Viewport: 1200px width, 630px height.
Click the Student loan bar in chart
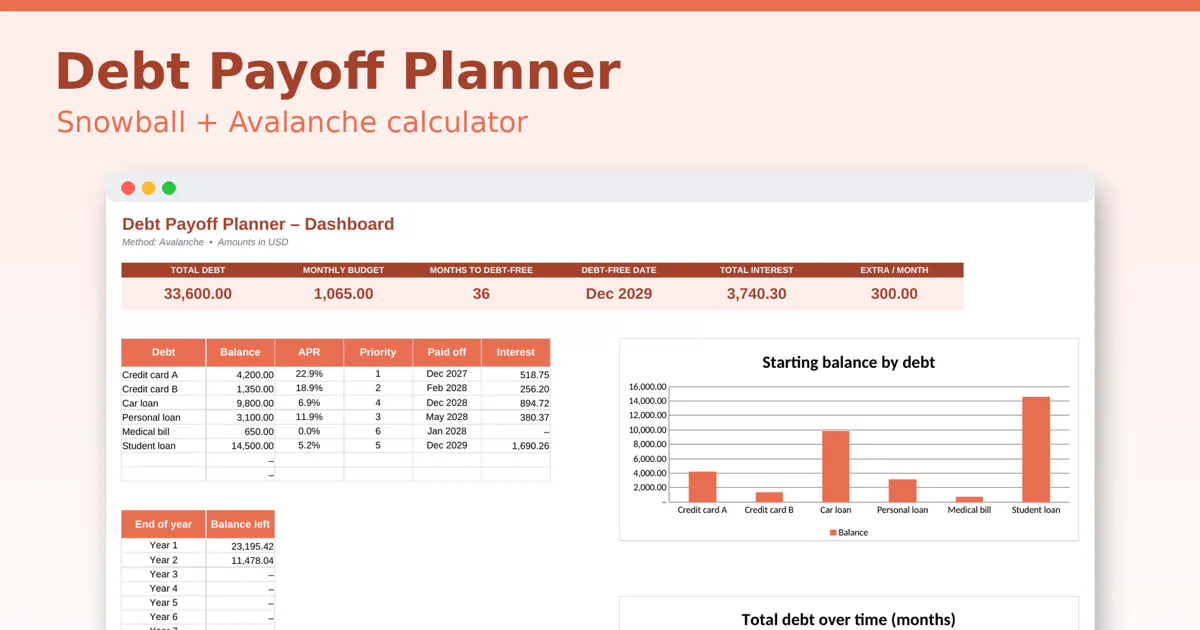coord(1036,449)
